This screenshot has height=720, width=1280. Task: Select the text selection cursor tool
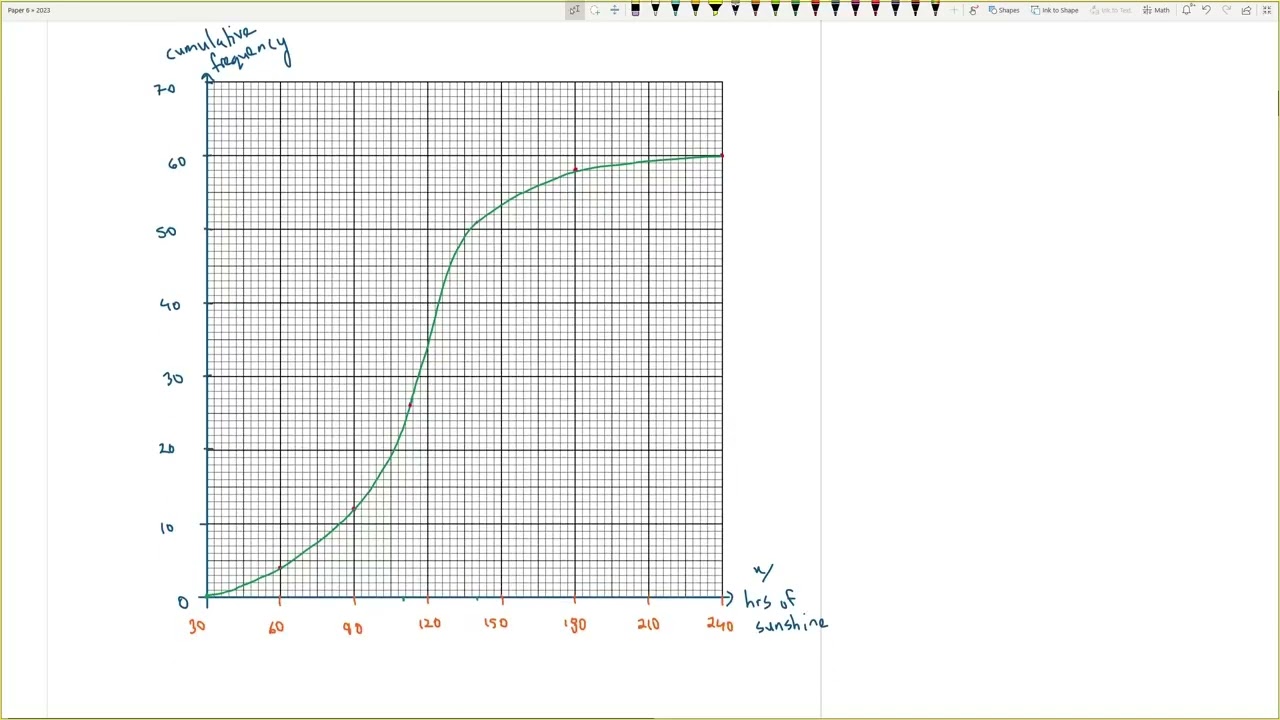pos(574,10)
